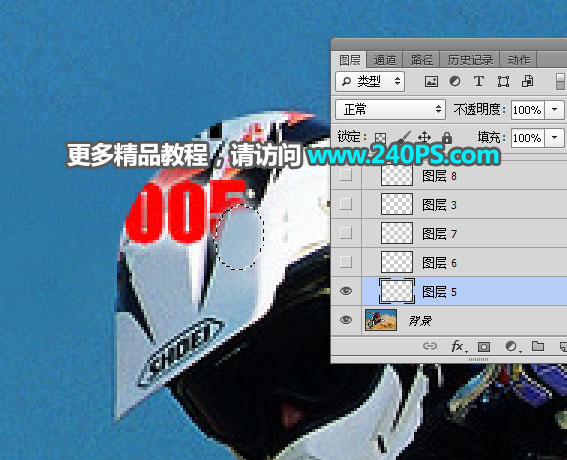
Task: Filter layers by pixel image icon
Action: click(x=431, y=81)
